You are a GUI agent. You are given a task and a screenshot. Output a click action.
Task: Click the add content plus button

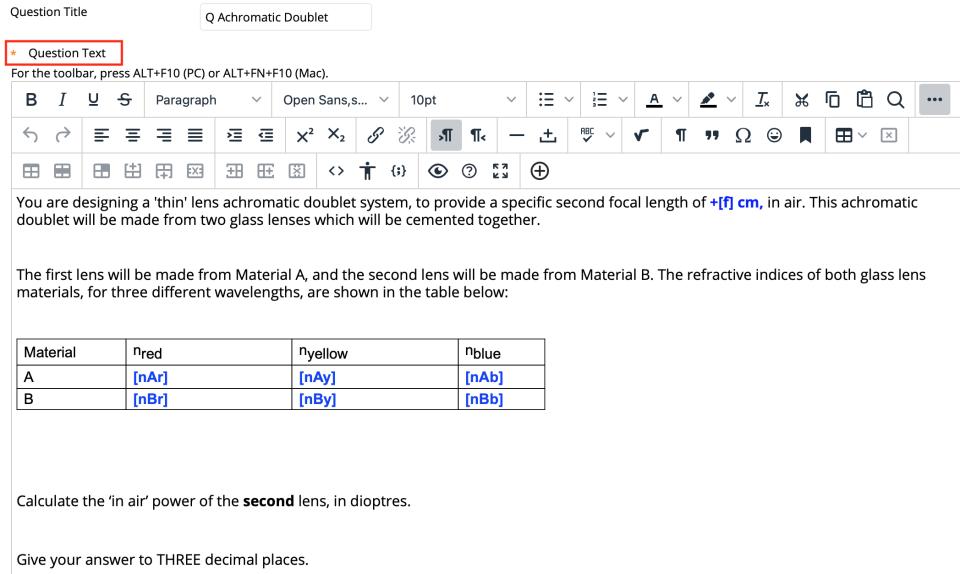[x=539, y=170]
